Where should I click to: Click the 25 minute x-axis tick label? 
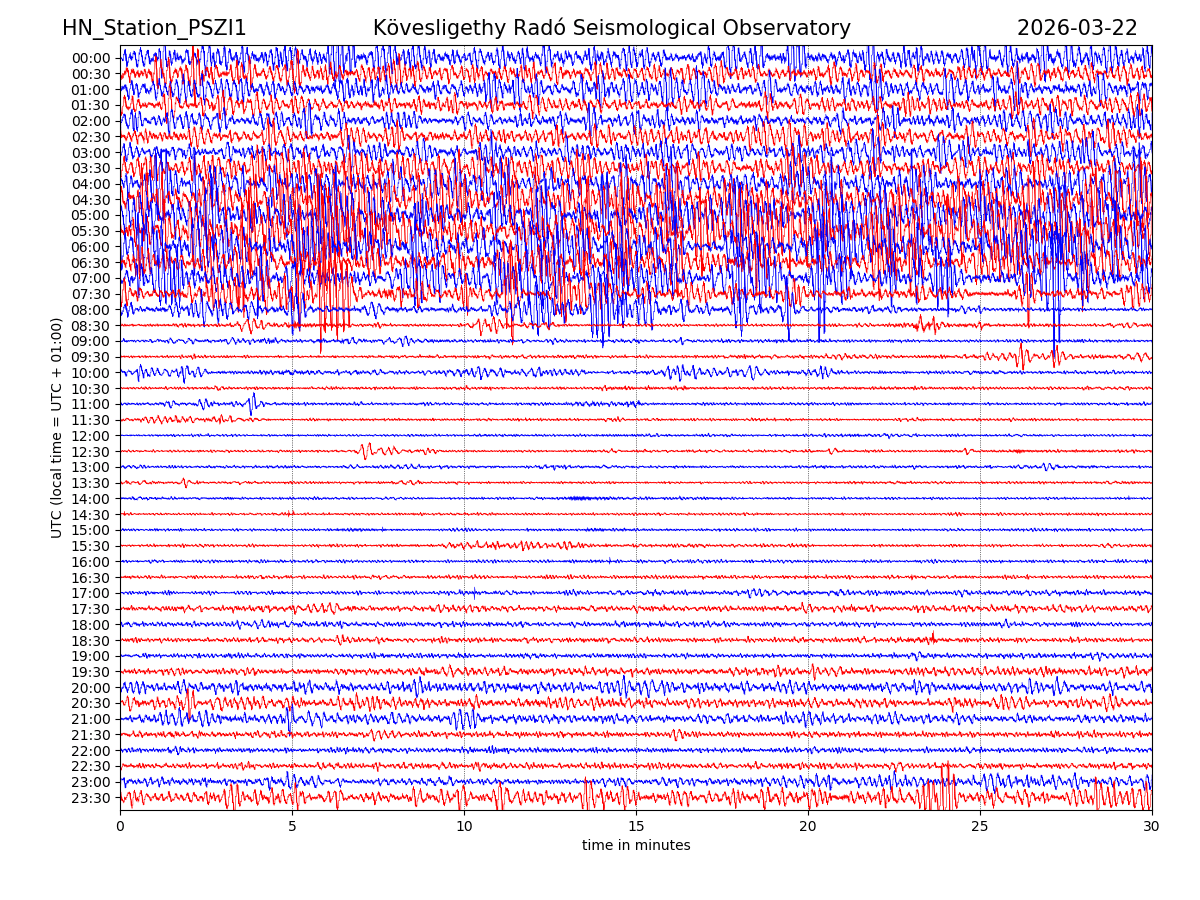pos(980,827)
